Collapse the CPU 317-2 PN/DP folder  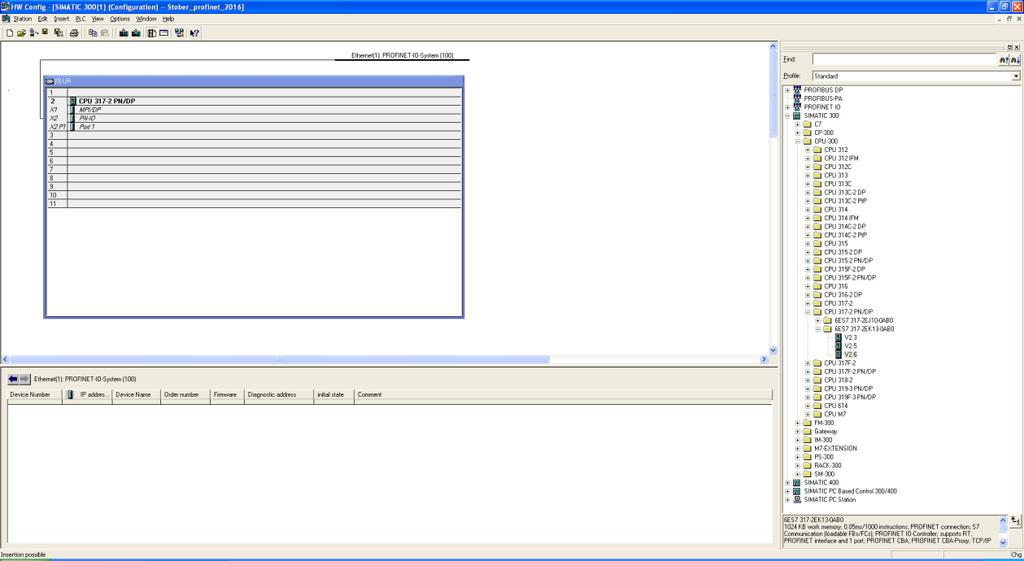pyautogui.click(x=808, y=312)
